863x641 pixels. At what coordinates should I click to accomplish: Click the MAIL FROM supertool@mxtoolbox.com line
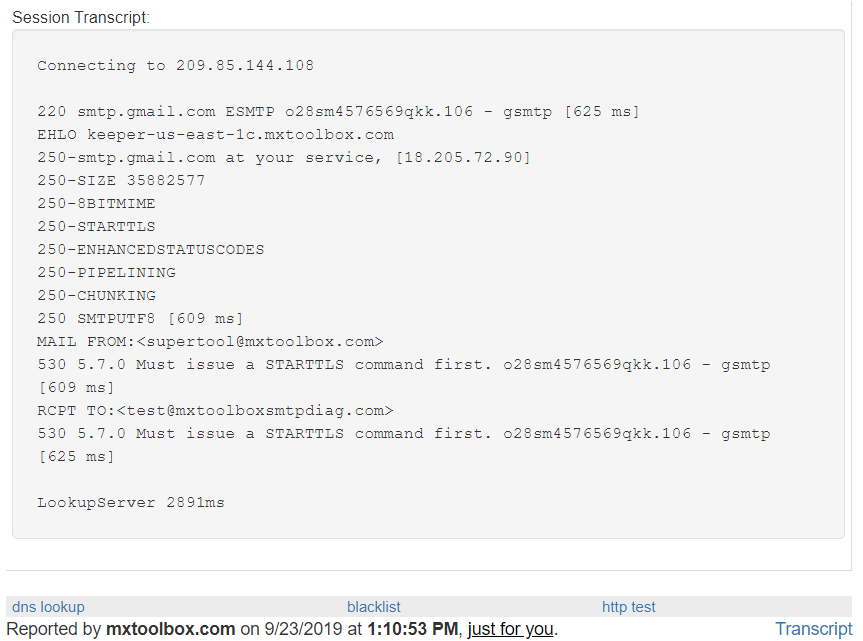click(210, 342)
